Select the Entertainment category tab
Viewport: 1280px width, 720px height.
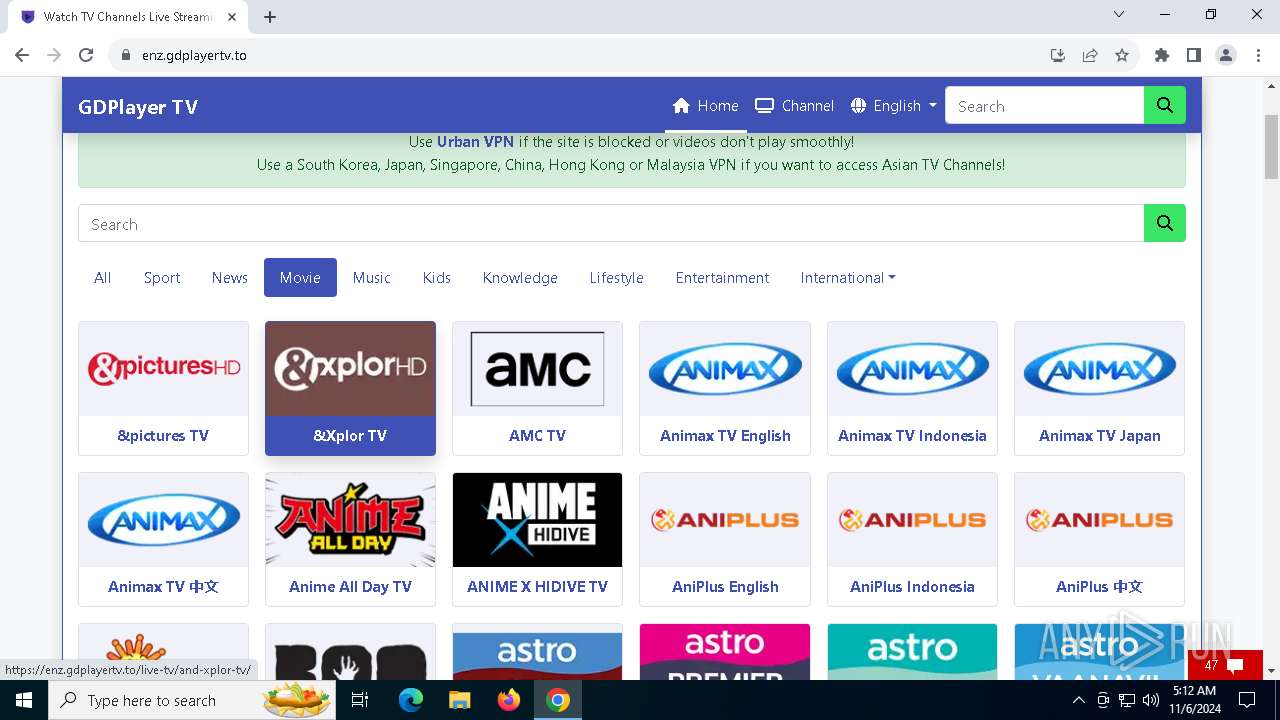pos(722,278)
